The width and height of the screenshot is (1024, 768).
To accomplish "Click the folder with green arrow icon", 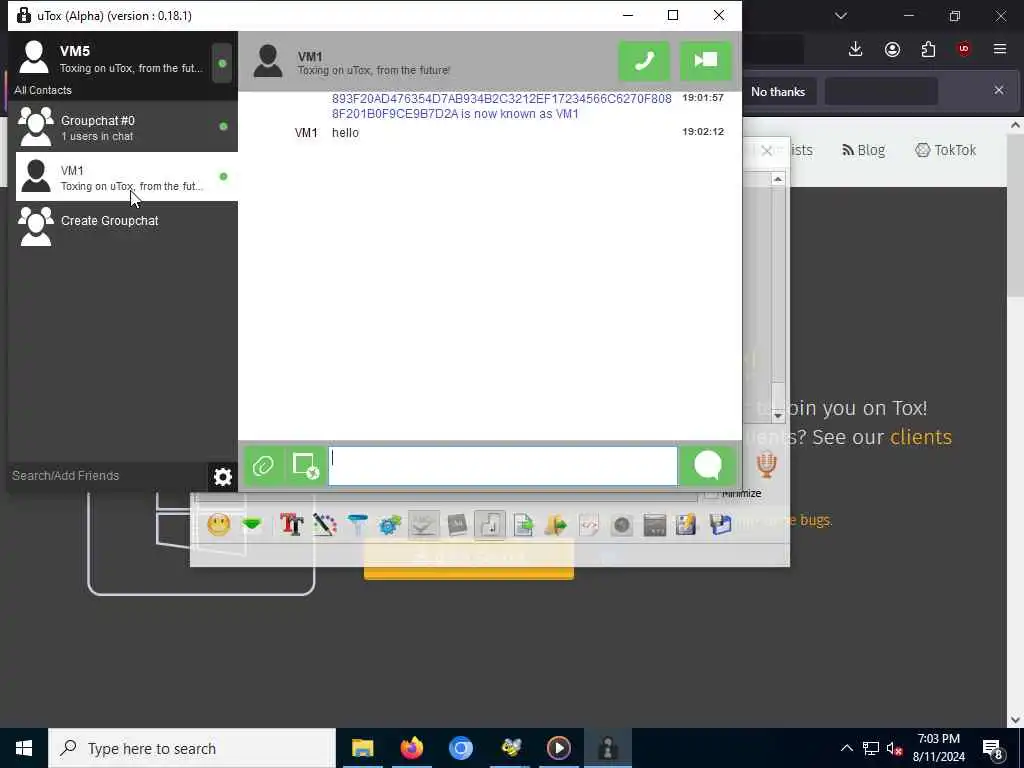I will point(556,524).
